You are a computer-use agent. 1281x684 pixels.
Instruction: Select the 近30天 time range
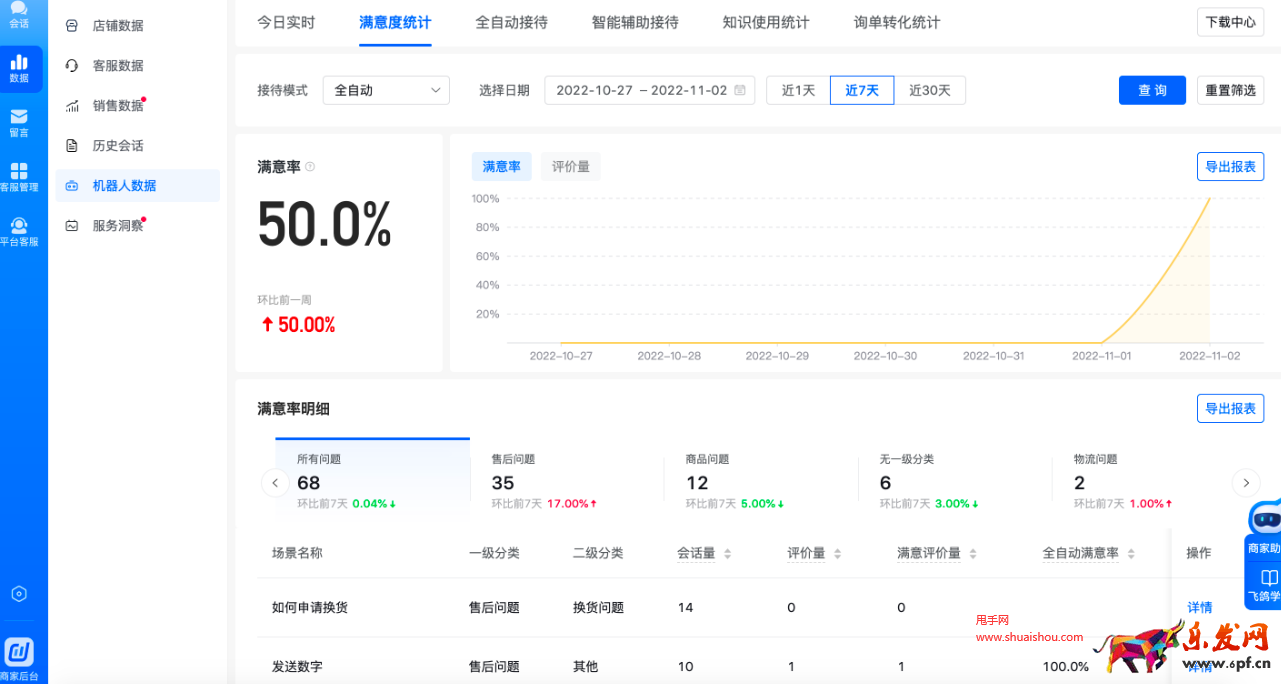click(930, 89)
